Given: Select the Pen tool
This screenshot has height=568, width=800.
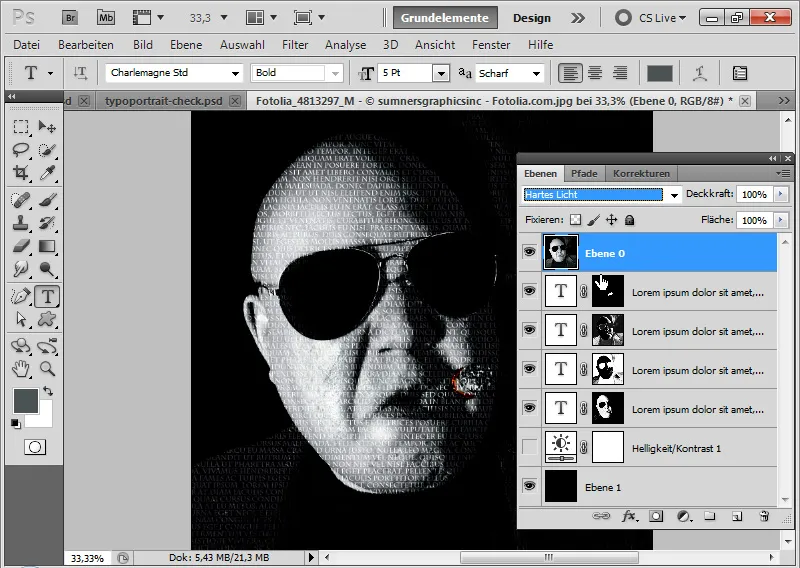Looking at the screenshot, I should 21,296.
